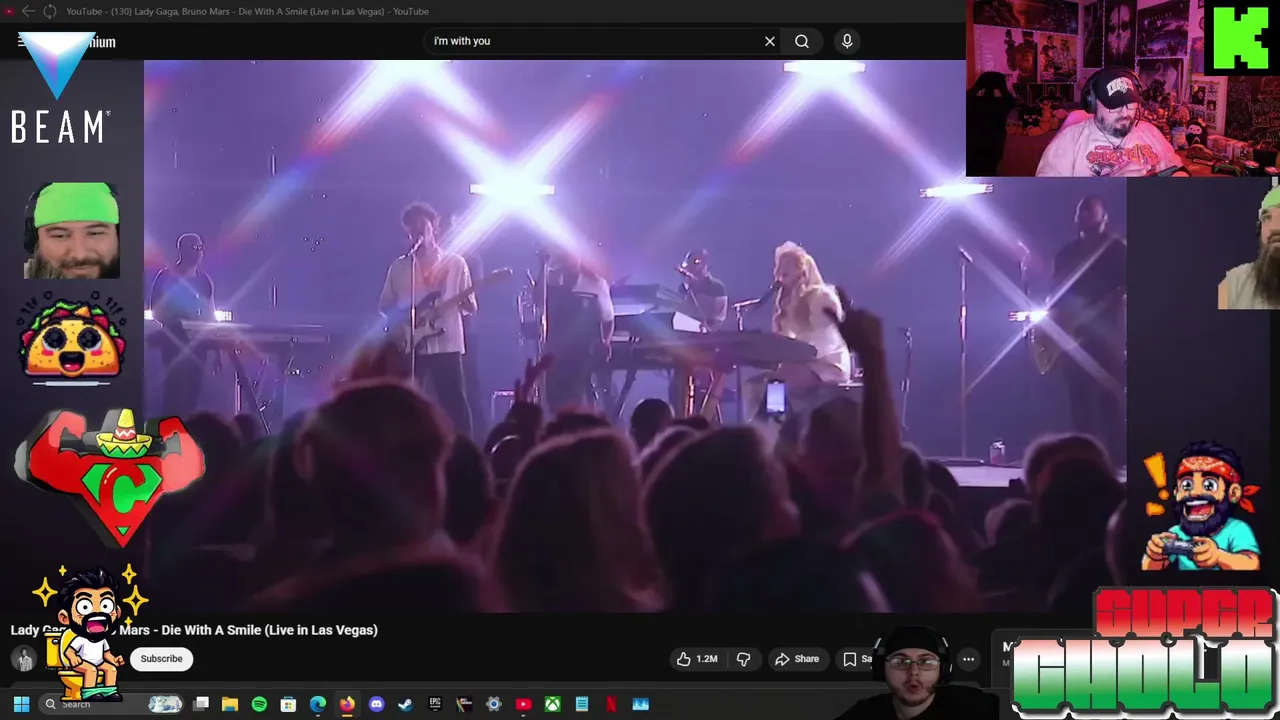Switch to Firefox in the taskbar

pos(347,704)
